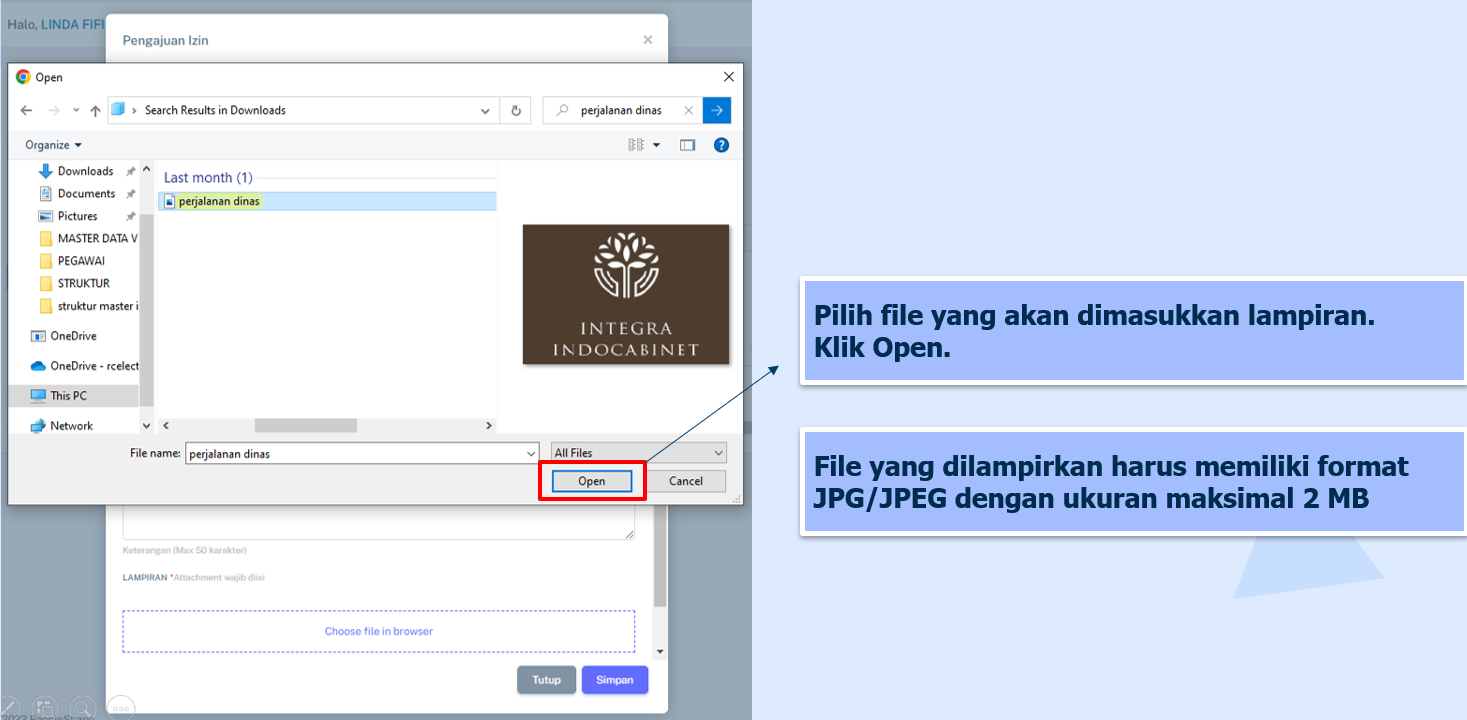Toggle the preview pane icon
The image size is (1467, 720).
(687, 145)
